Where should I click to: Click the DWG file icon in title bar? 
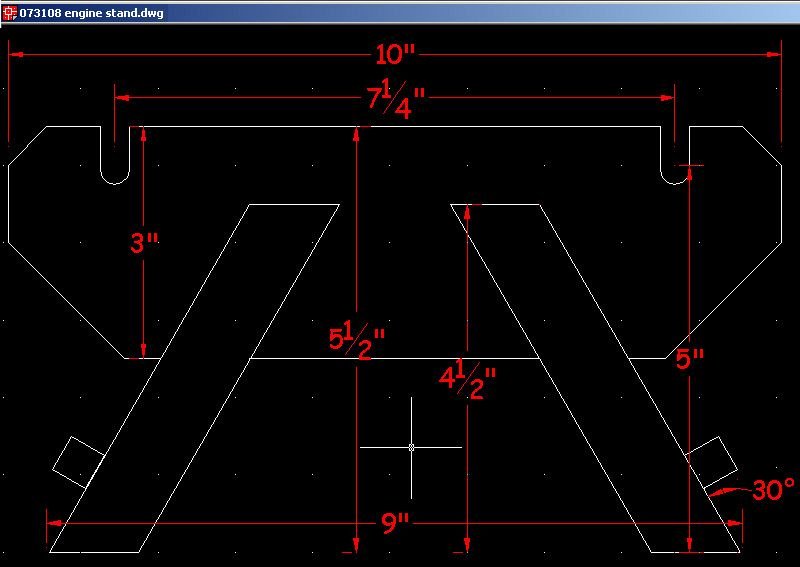[10, 12]
